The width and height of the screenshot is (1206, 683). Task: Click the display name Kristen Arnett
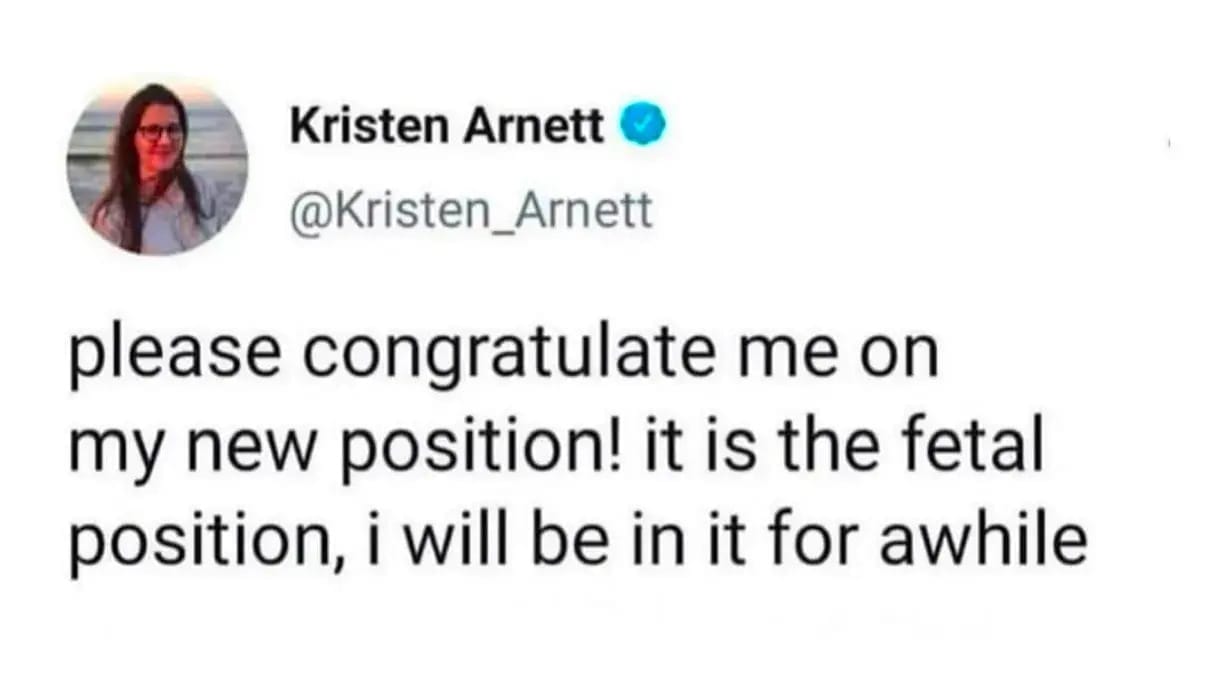click(447, 127)
